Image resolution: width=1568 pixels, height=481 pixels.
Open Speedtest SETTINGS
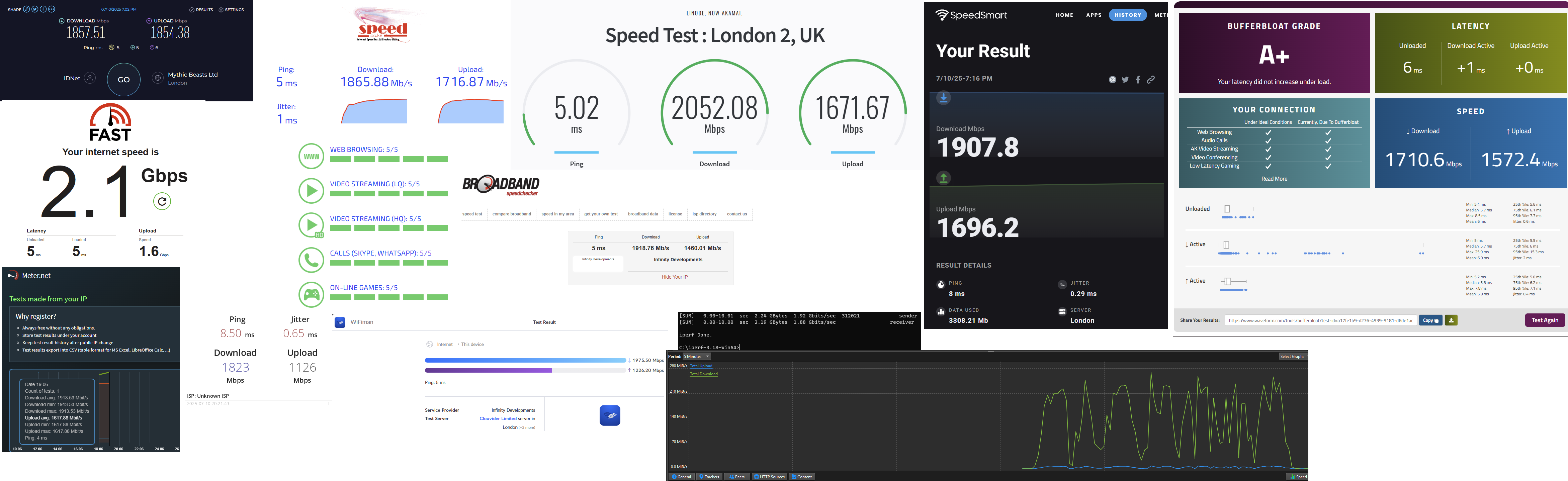click(231, 10)
